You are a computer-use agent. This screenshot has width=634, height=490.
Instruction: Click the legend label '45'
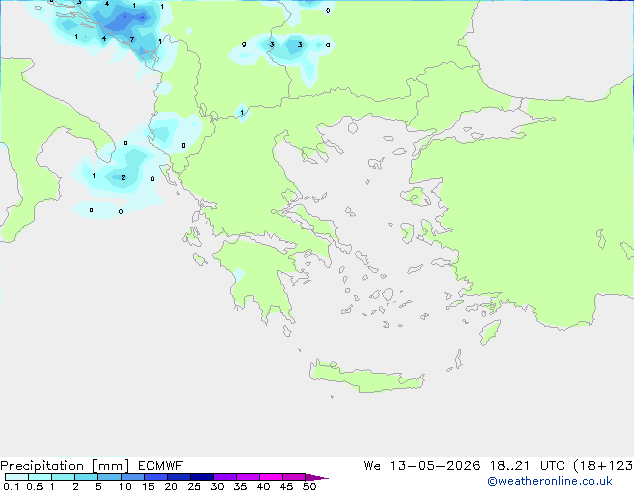[286, 486]
